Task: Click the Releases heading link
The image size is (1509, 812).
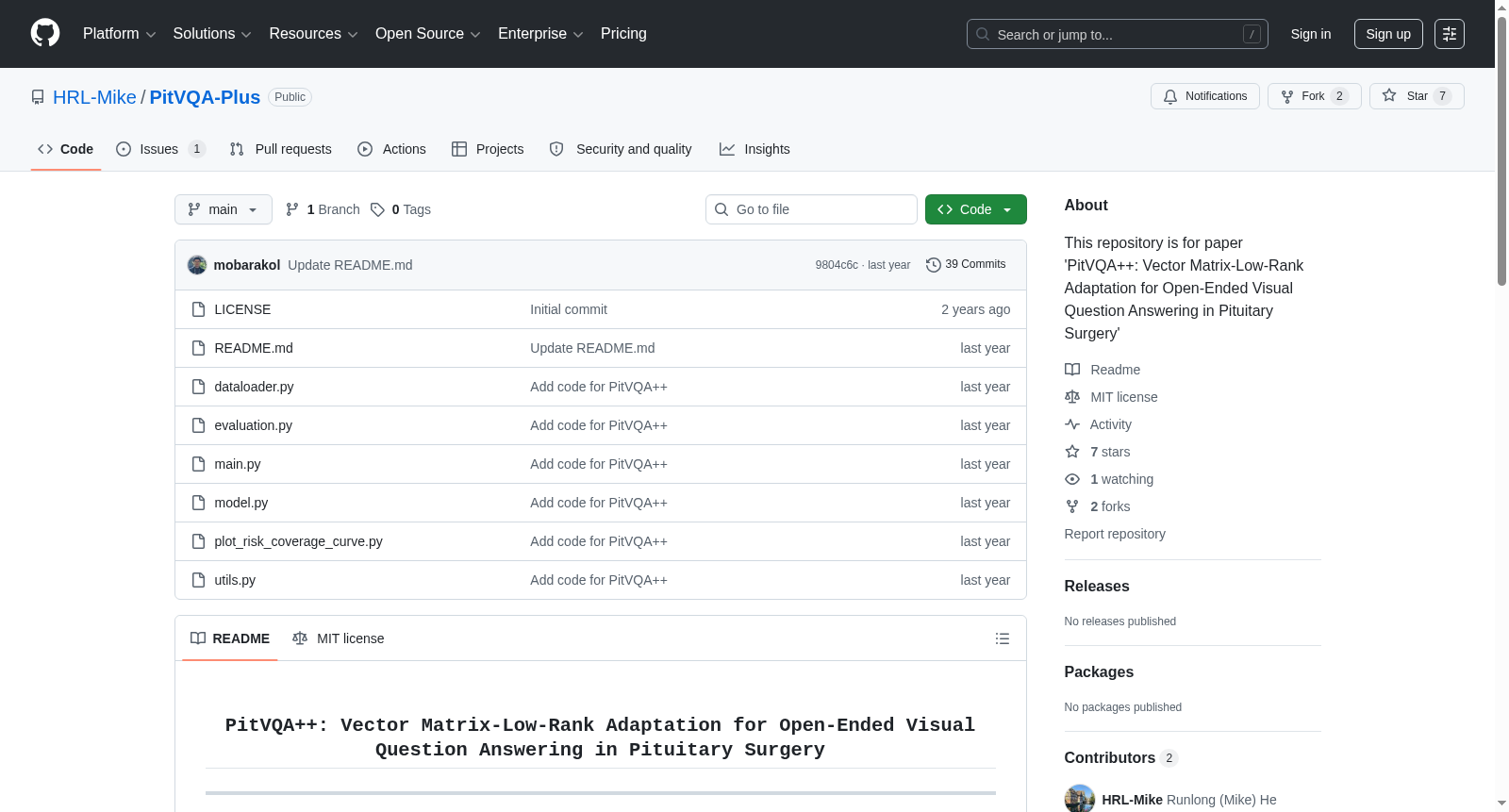Action: tap(1097, 586)
